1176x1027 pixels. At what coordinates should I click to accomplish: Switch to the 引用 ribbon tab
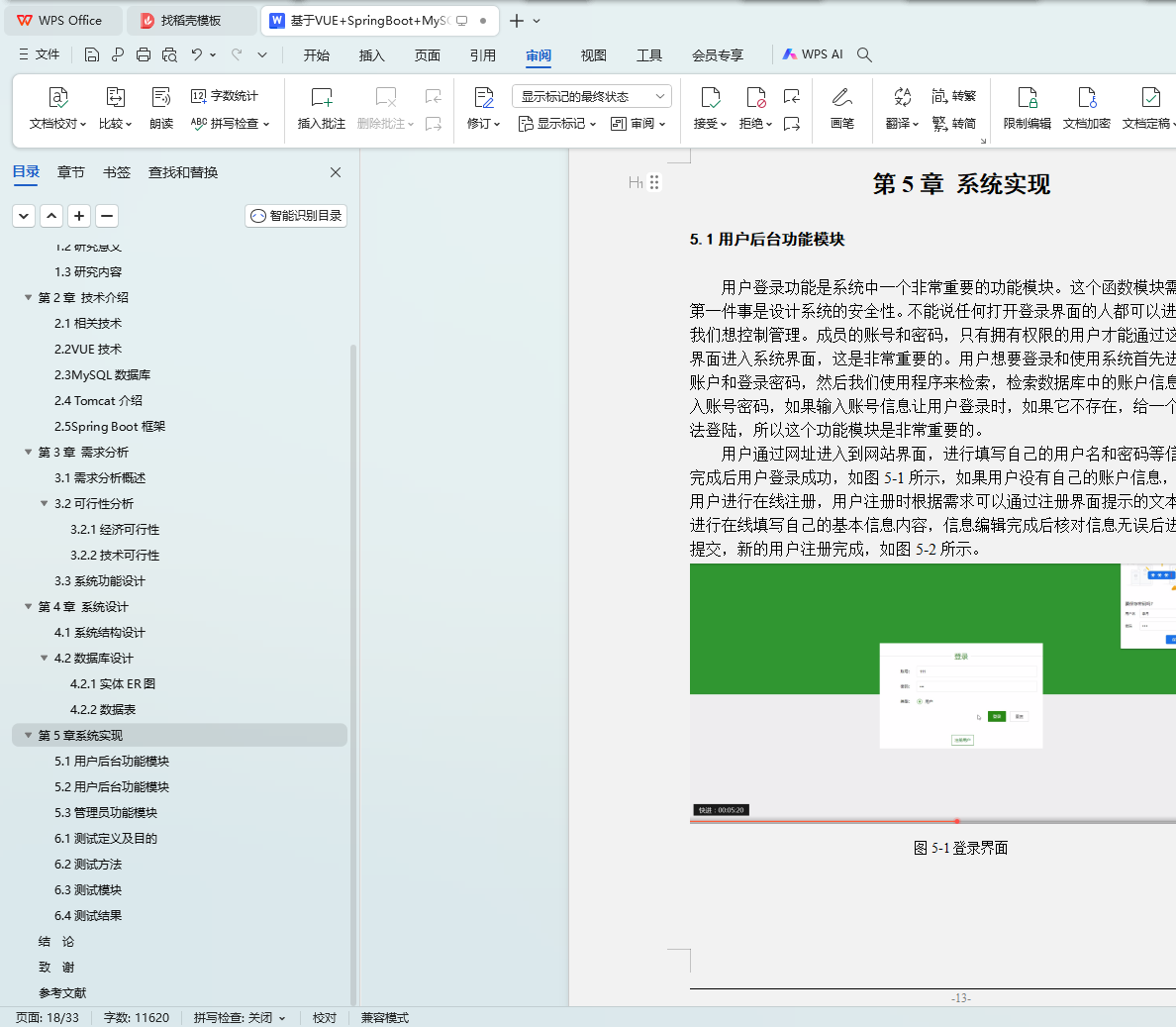click(x=483, y=54)
